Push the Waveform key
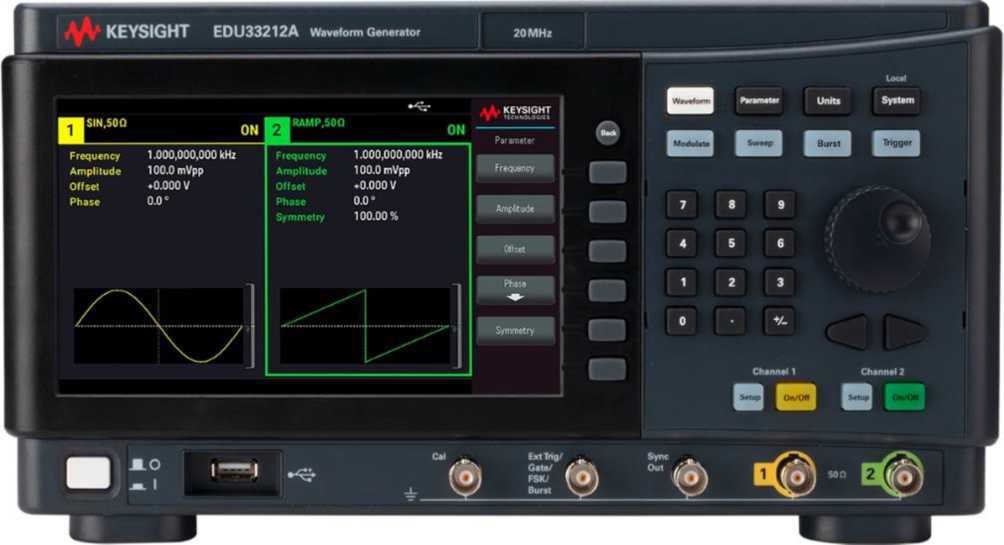Viewport: 1004px width, 545px height. tap(690, 101)
